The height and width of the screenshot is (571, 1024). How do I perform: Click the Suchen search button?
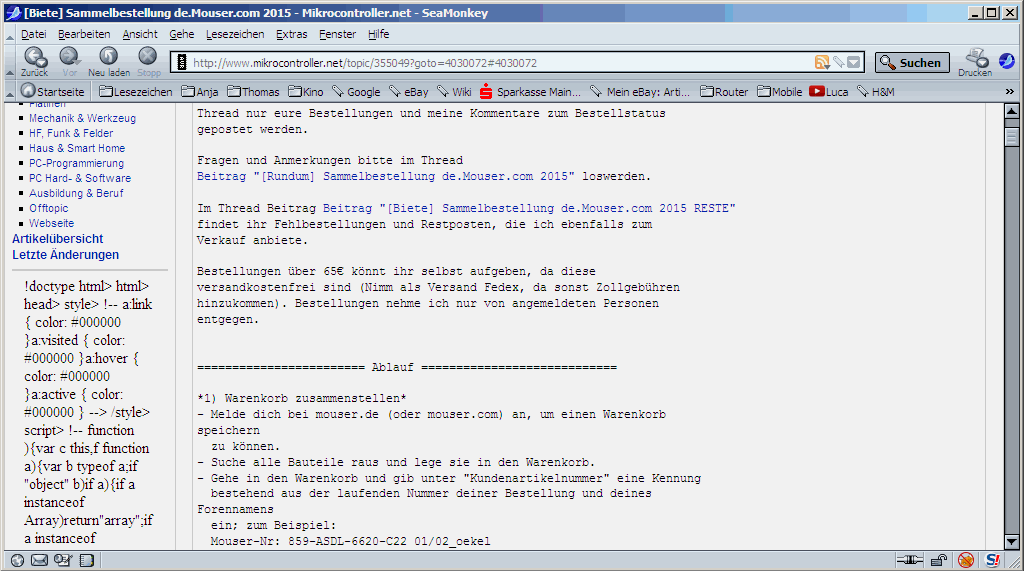click(x=912, y=62)
